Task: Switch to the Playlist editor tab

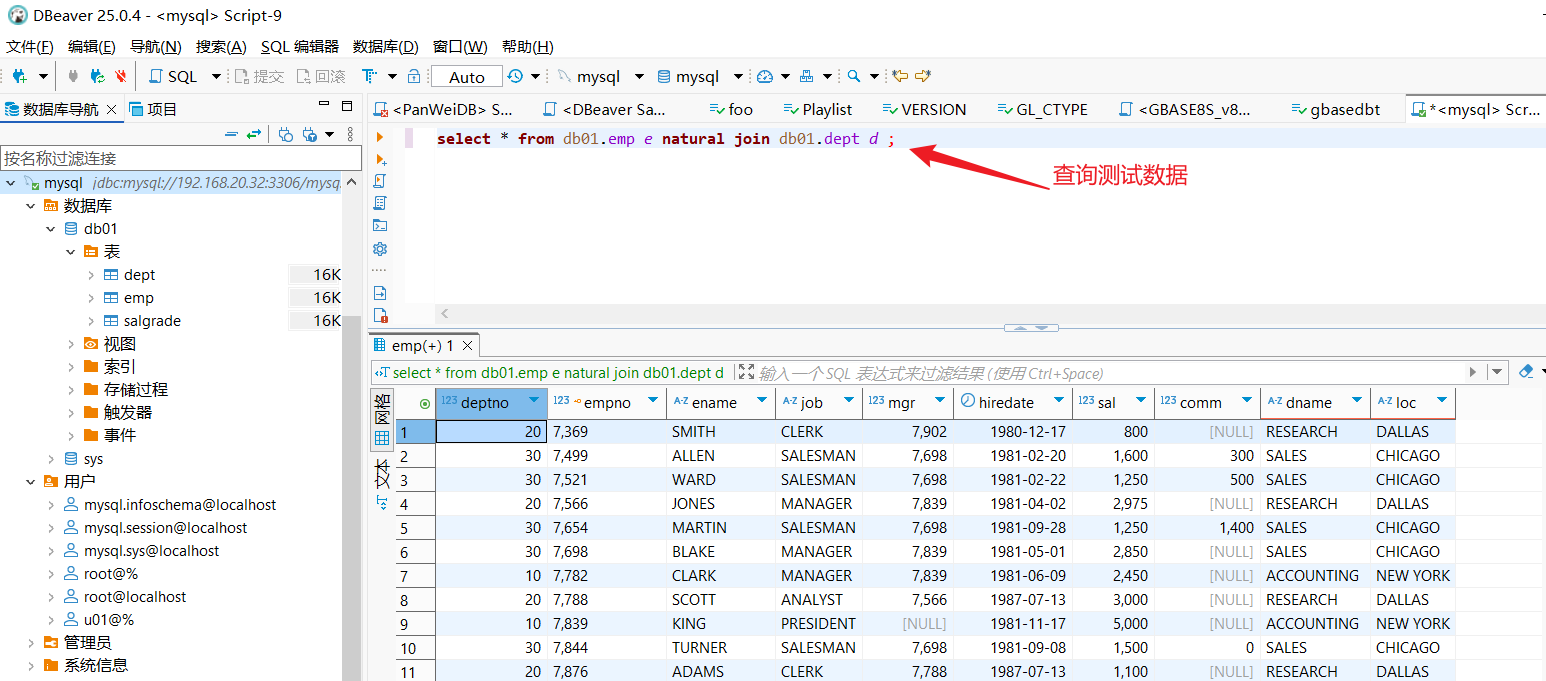Action: click(826, 109)
